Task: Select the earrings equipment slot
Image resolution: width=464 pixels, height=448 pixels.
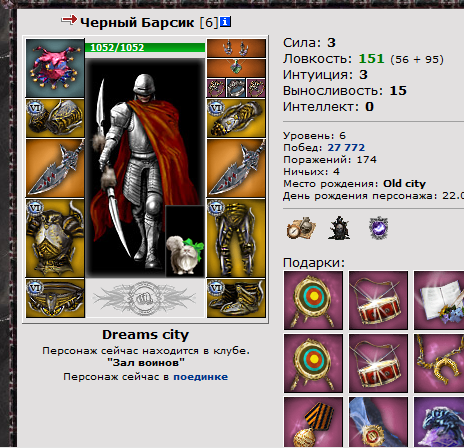Action: (236, 48)
